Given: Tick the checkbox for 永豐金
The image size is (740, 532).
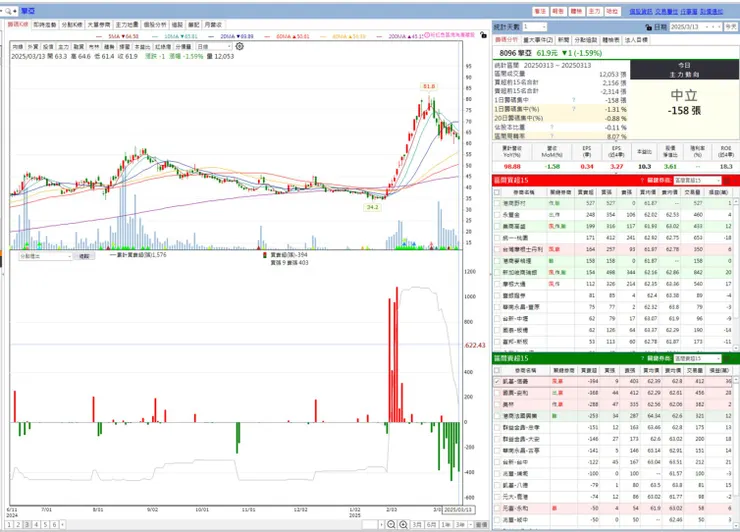Looking at the screenshot, I should pos(497,215).
